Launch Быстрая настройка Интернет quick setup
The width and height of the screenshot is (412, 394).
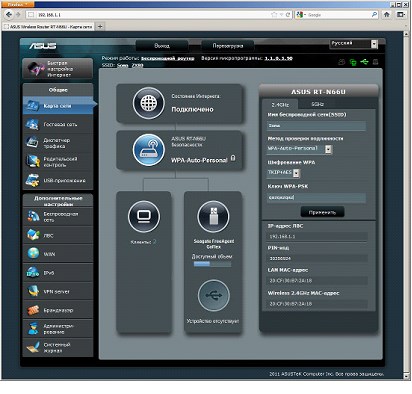[x=58, y=69]
